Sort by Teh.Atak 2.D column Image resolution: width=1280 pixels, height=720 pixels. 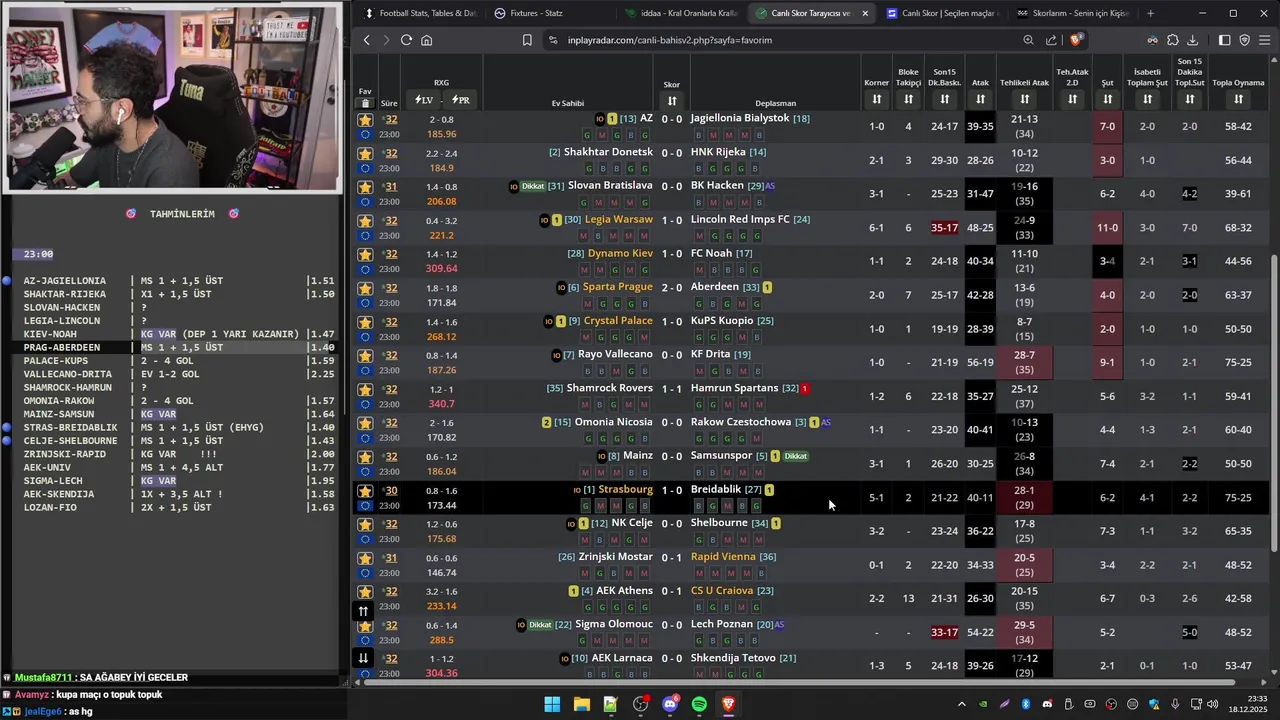[1072, 99]
